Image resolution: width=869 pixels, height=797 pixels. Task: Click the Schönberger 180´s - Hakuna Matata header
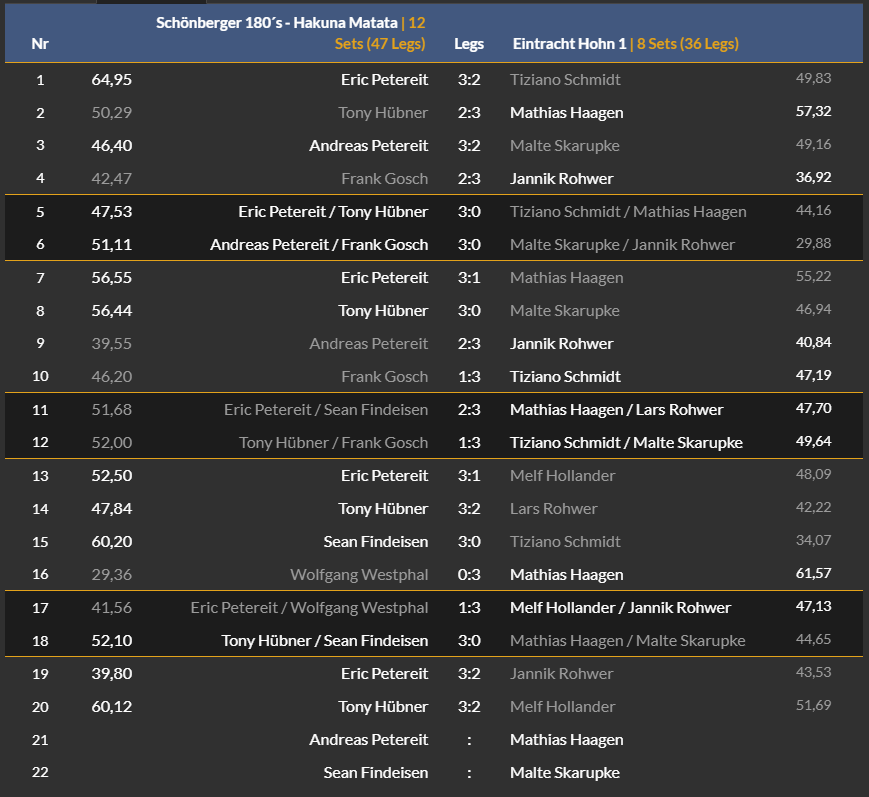coord(277,23)
